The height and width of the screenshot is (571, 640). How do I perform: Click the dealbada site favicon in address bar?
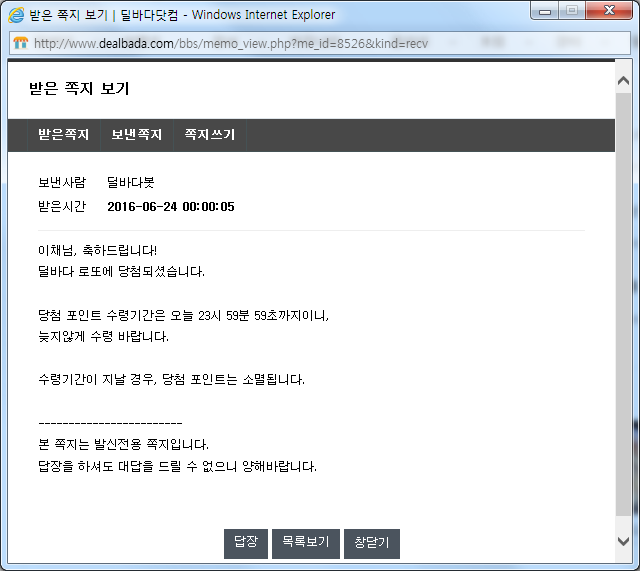point(20,44)
